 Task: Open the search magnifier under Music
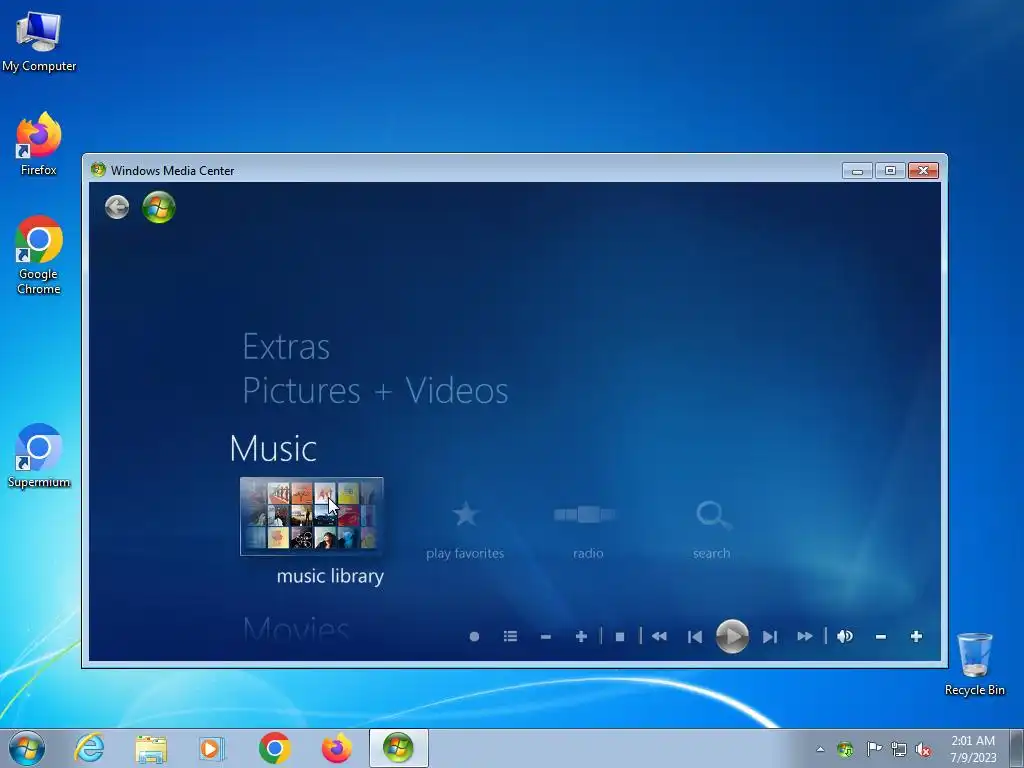coord(712,515)
